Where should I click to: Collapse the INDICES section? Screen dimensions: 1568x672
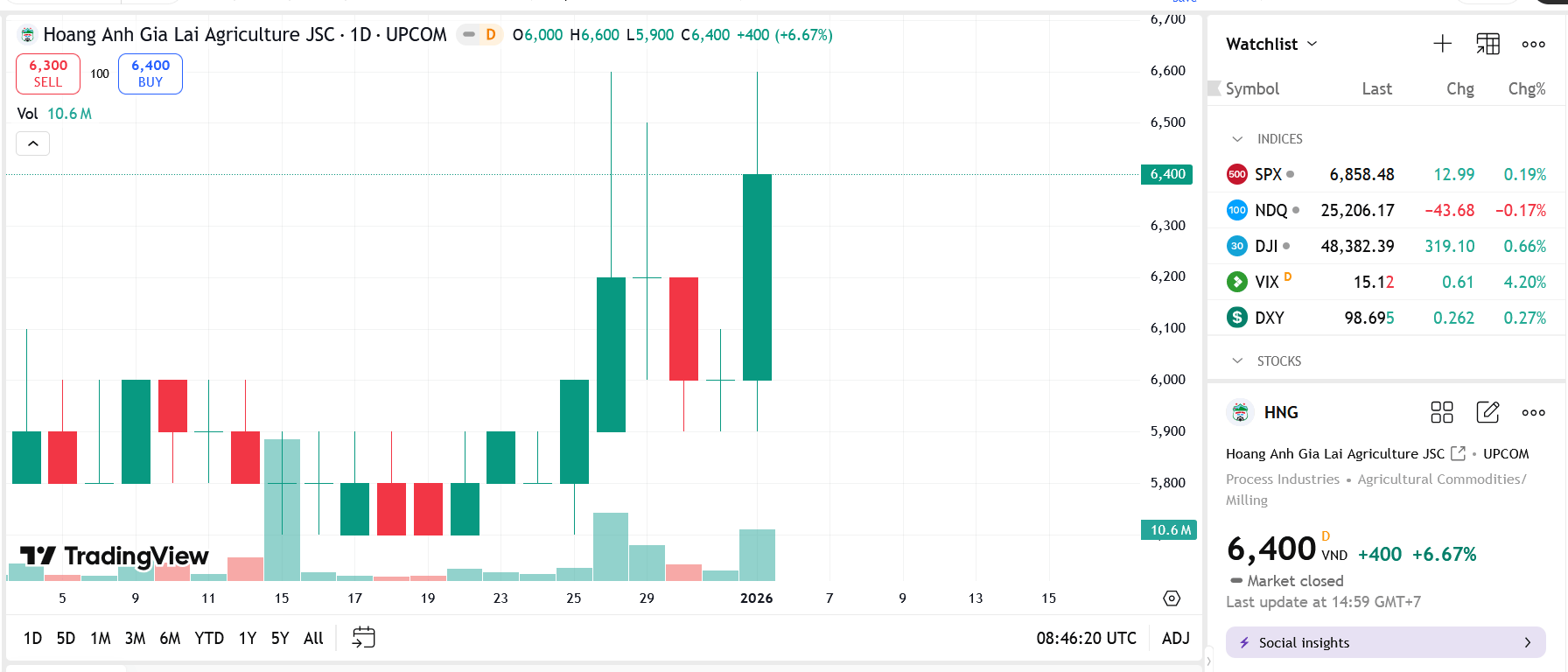point(1237,138)
